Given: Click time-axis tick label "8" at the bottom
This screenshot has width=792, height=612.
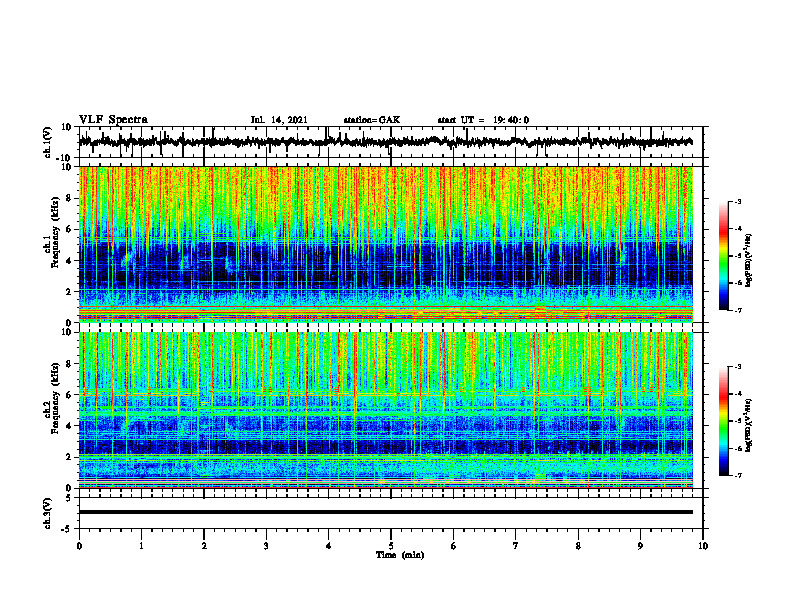Looking at the screenshot, I should coord(578,546).
